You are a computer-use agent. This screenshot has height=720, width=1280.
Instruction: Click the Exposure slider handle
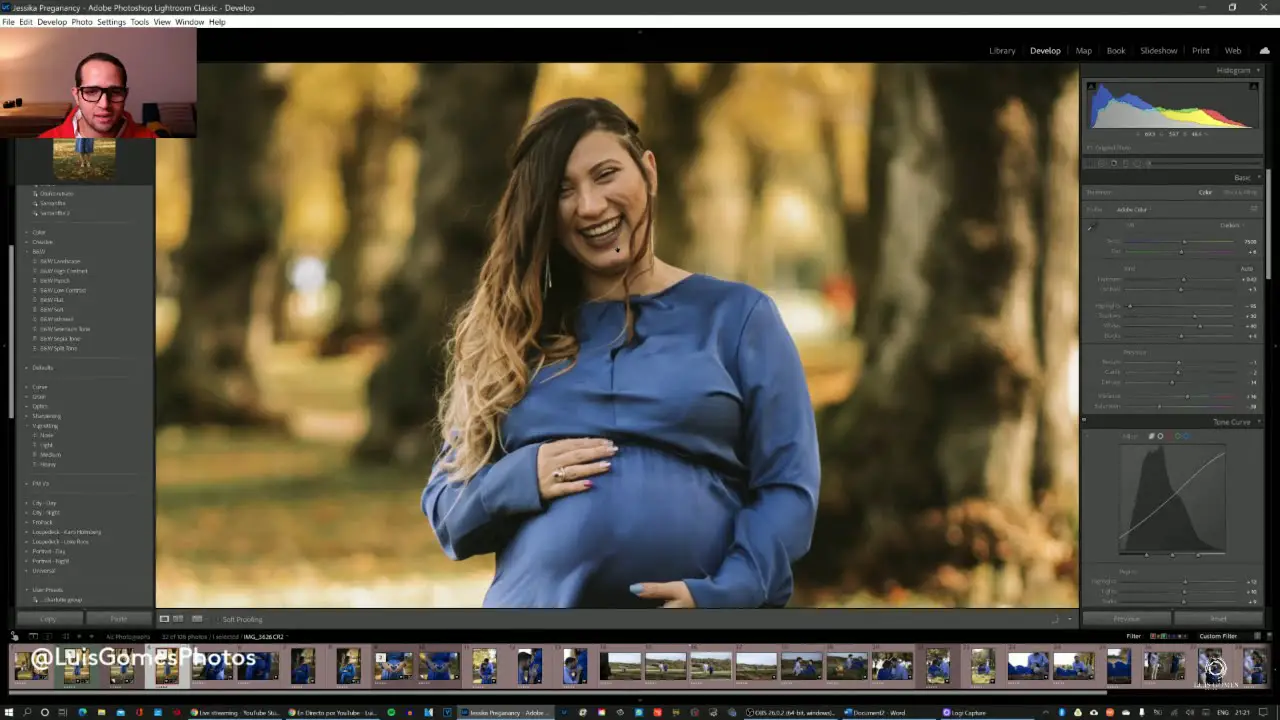coord(1183,280)
